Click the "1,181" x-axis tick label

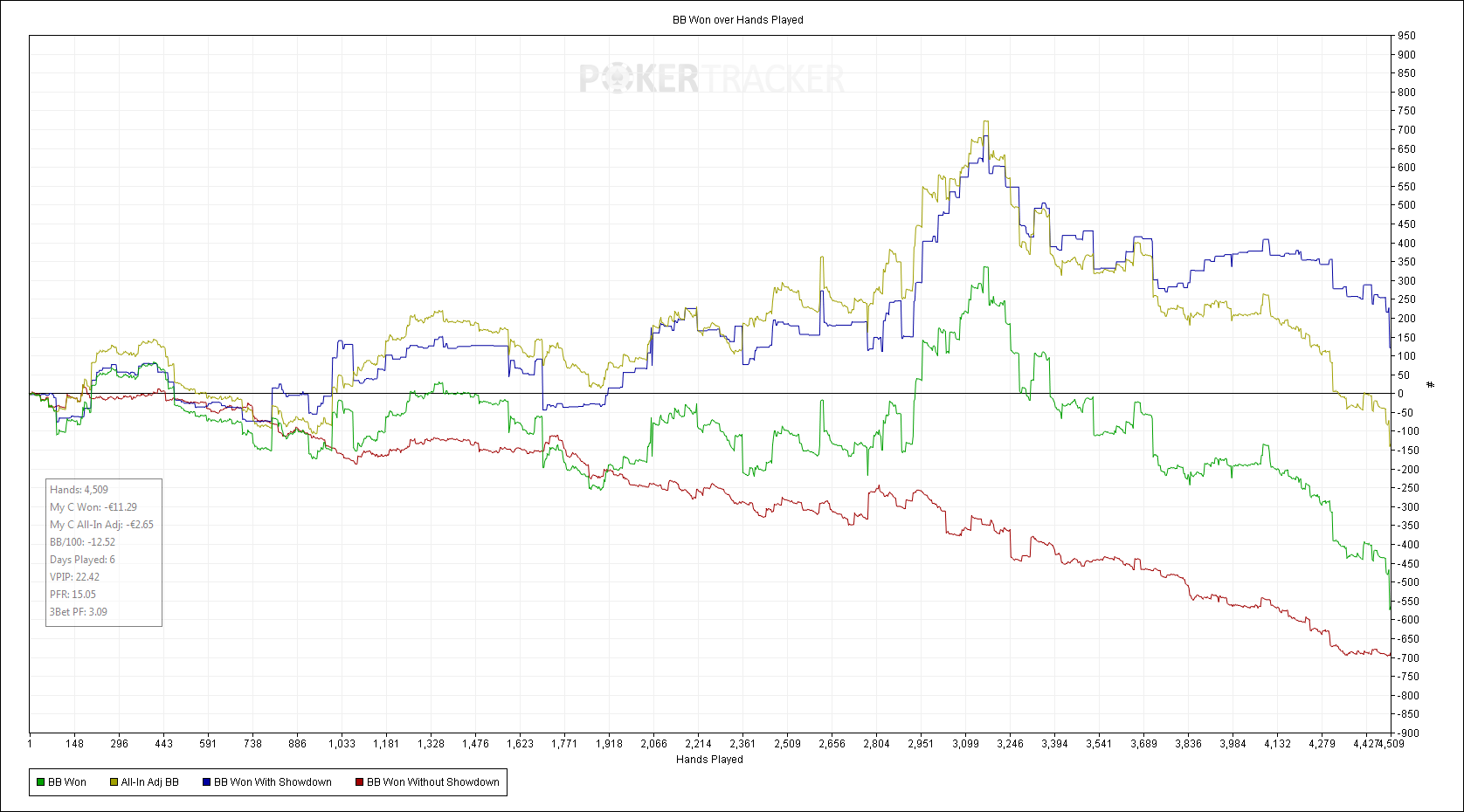386,744
